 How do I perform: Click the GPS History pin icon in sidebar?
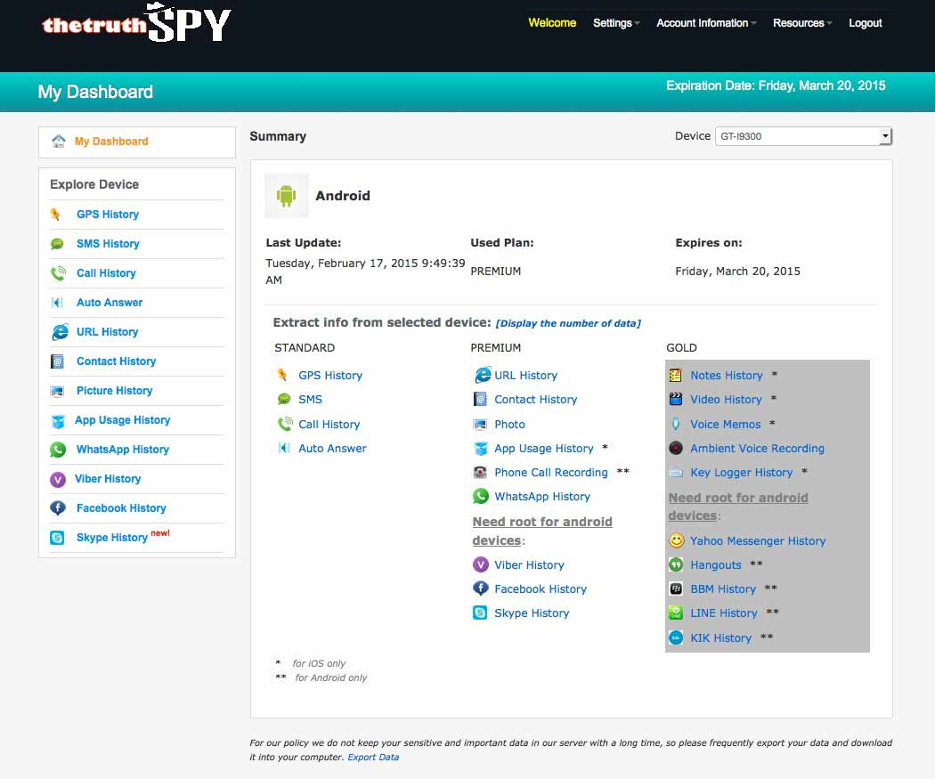pos(56,214)
